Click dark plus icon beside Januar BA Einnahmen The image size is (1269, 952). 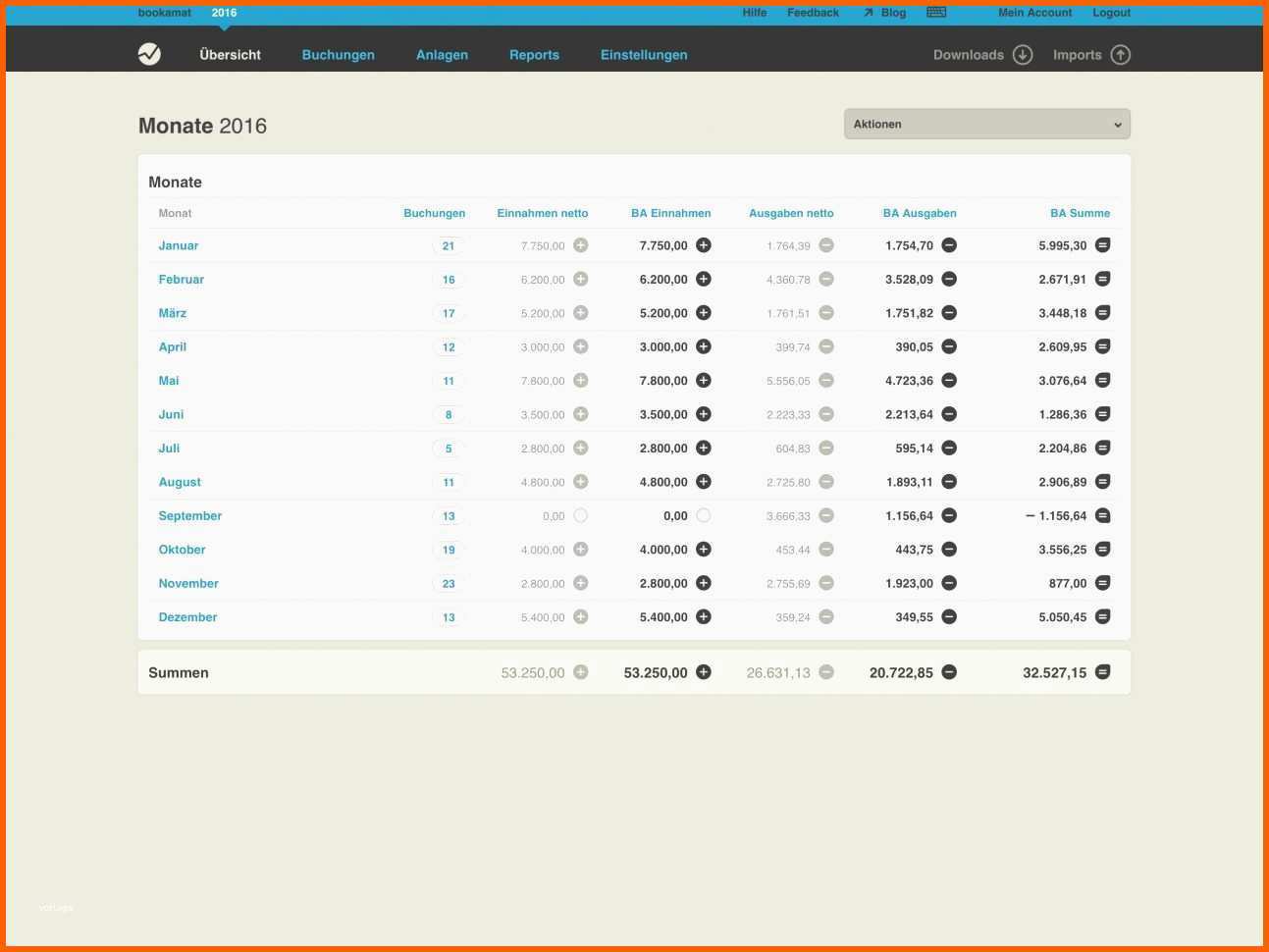(704, 245)
